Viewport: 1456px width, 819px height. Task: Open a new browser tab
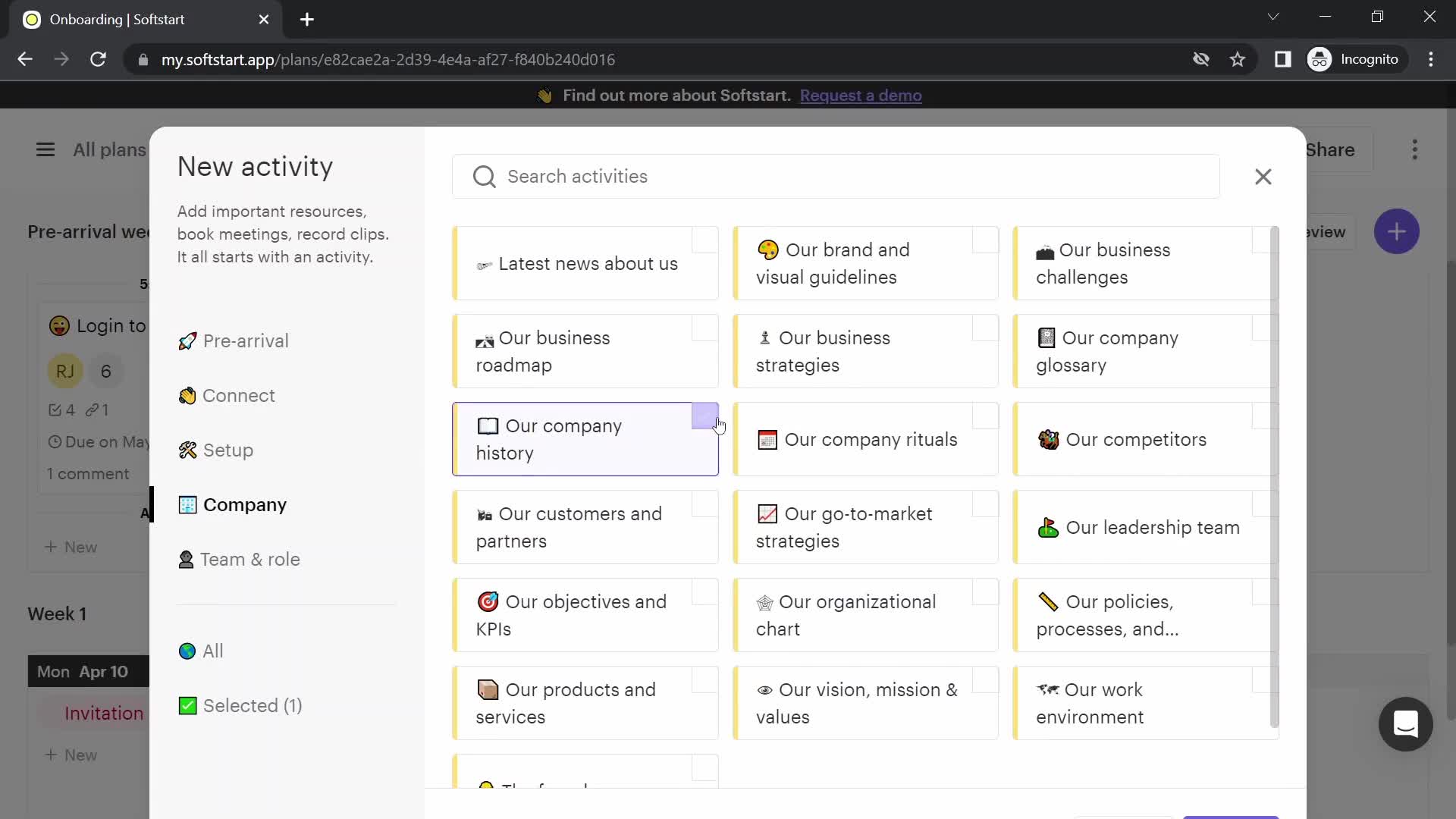(x=307, y=20)
